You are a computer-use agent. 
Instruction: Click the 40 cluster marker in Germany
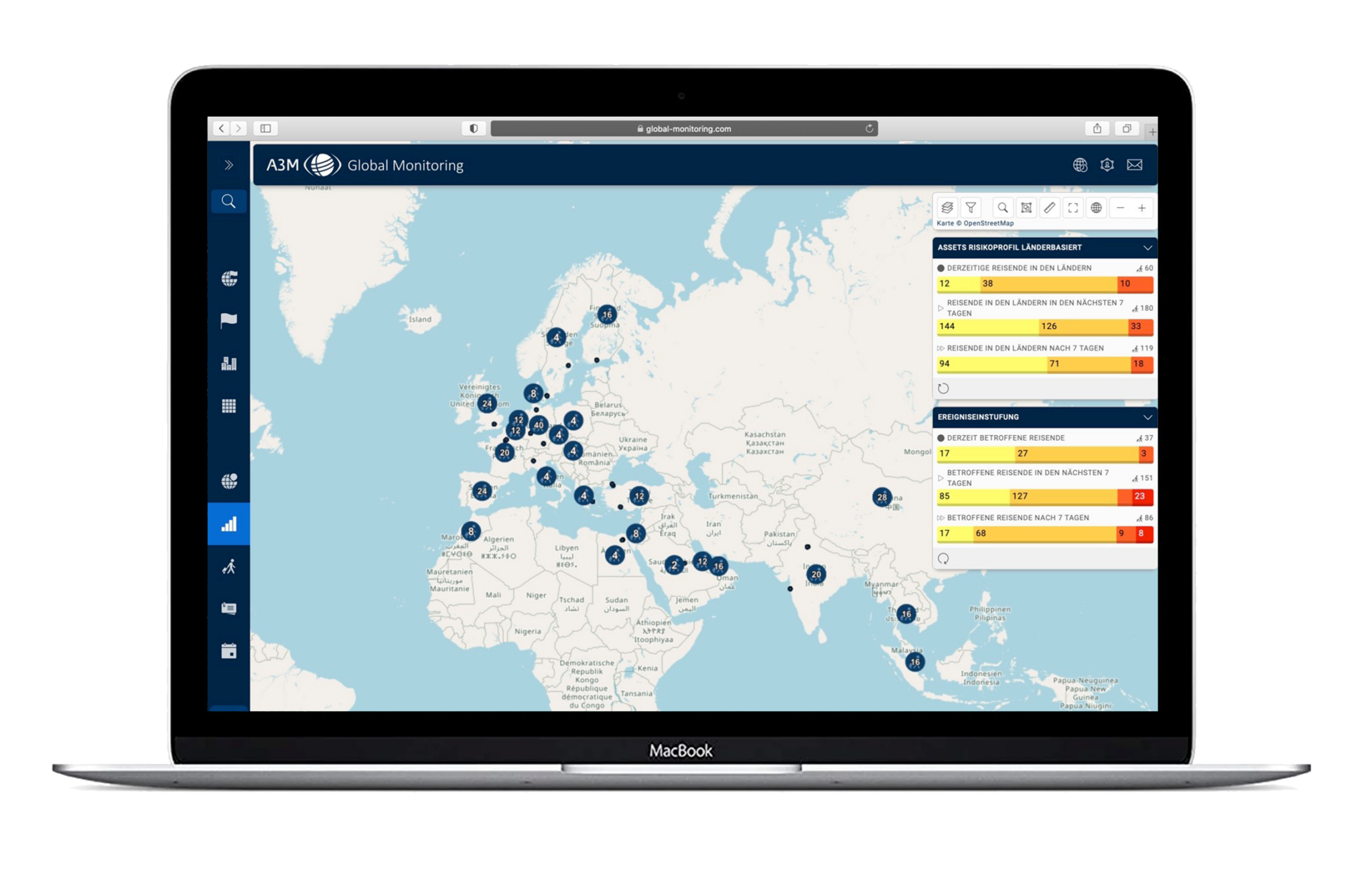(x=539, y=425)
